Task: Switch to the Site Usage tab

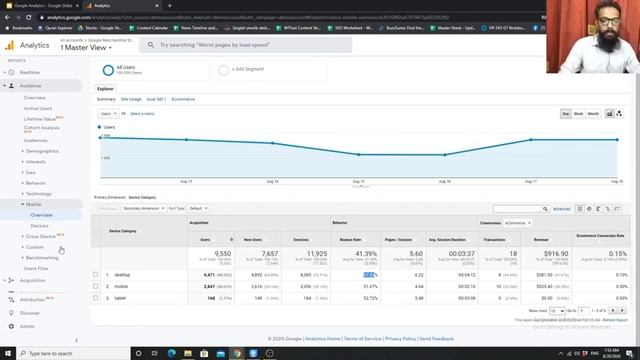Action: (x=131, y=99)
